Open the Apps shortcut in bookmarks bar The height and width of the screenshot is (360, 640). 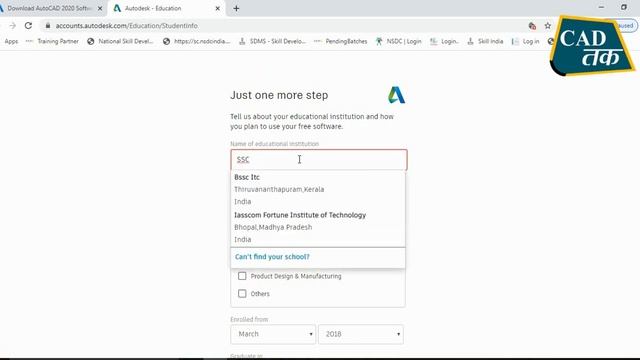tap(11, 41)
